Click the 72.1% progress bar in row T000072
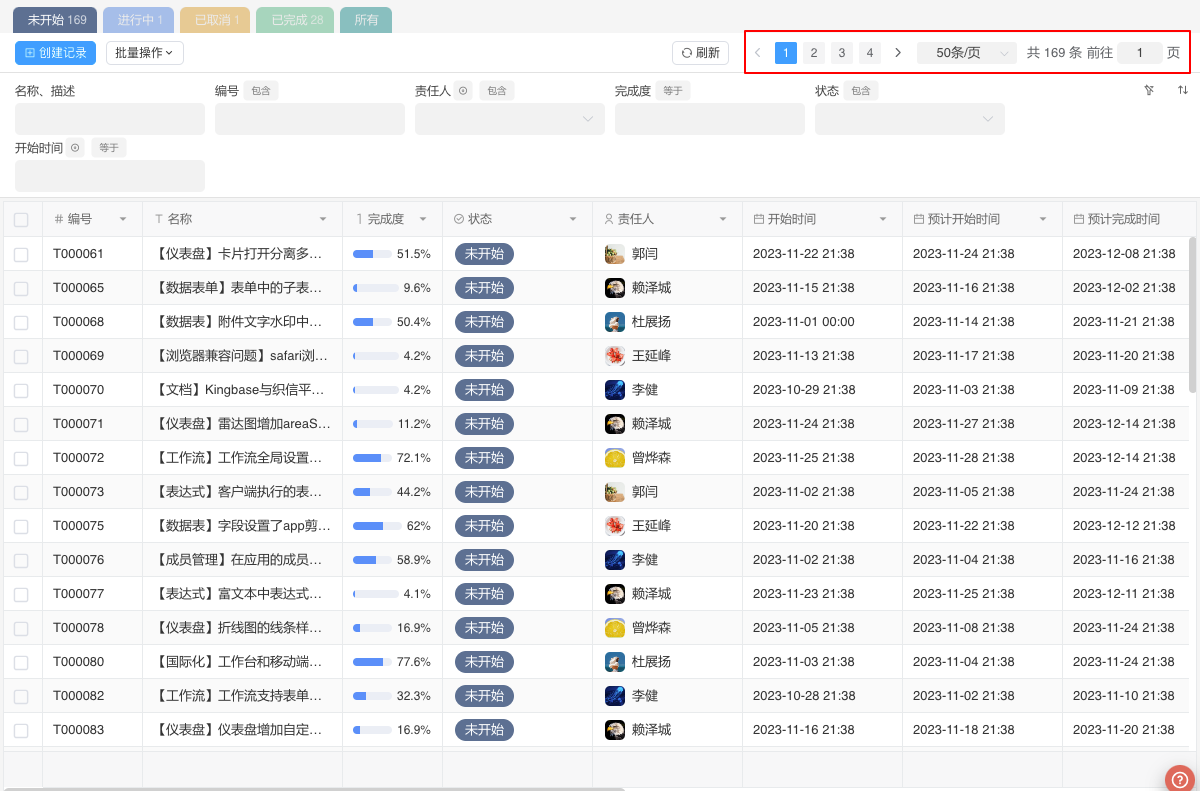This screenshot has width=1200, height=791. click(x=372, y=458)
